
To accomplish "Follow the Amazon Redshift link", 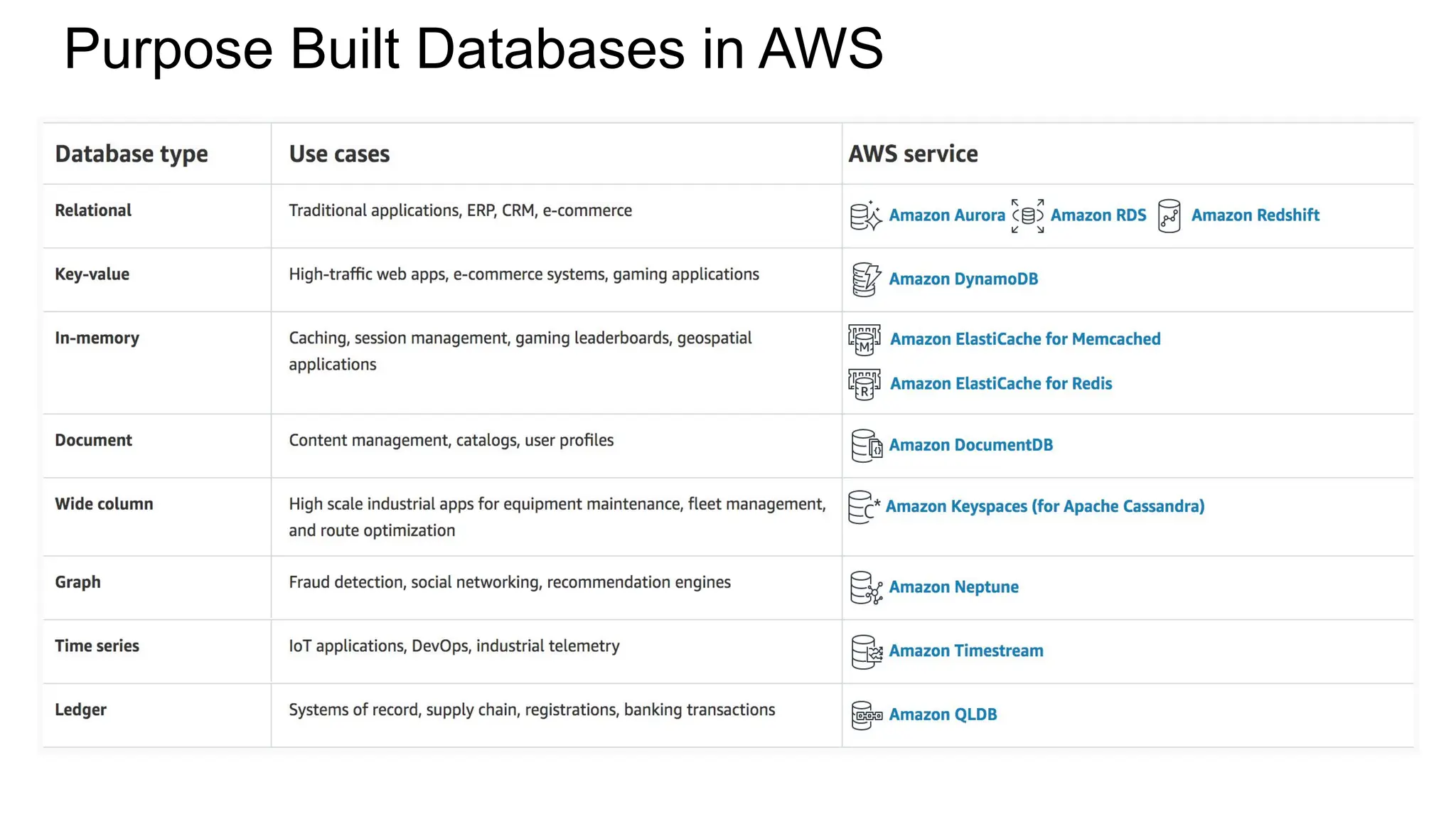I will coord(1255,215).
